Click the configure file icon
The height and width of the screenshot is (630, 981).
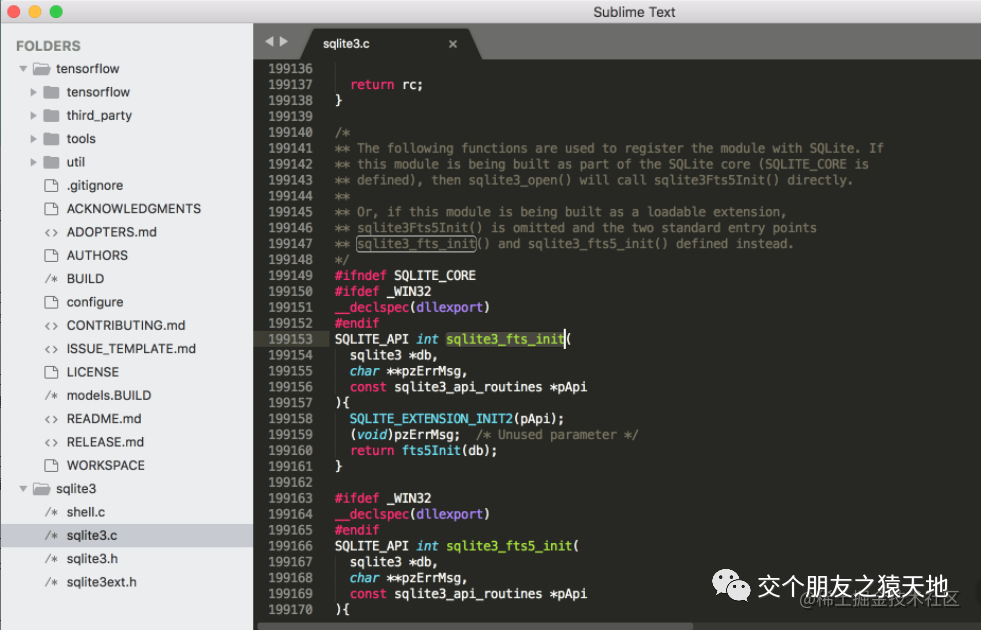point(51,302)
